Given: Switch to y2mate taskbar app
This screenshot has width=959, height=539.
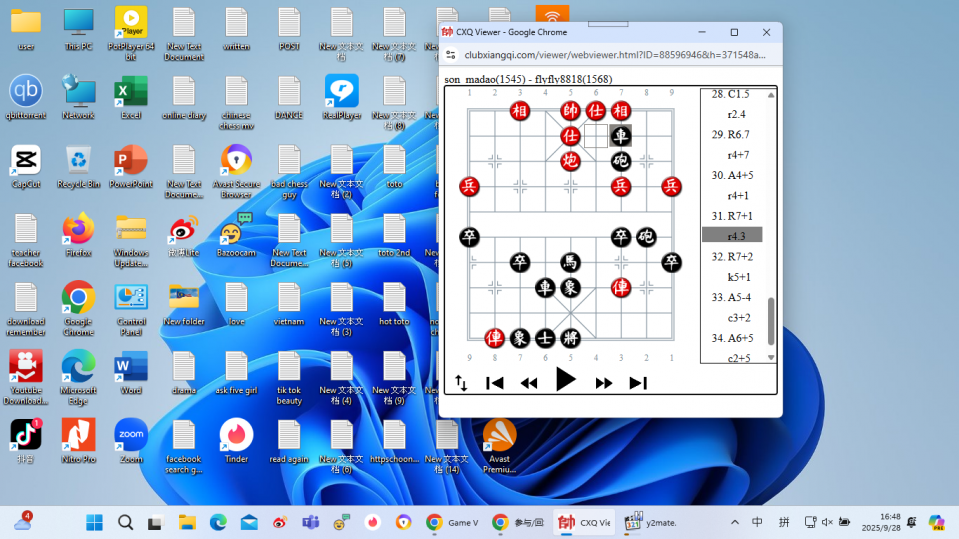Looking at the screenshot, I should coord(652,522).
